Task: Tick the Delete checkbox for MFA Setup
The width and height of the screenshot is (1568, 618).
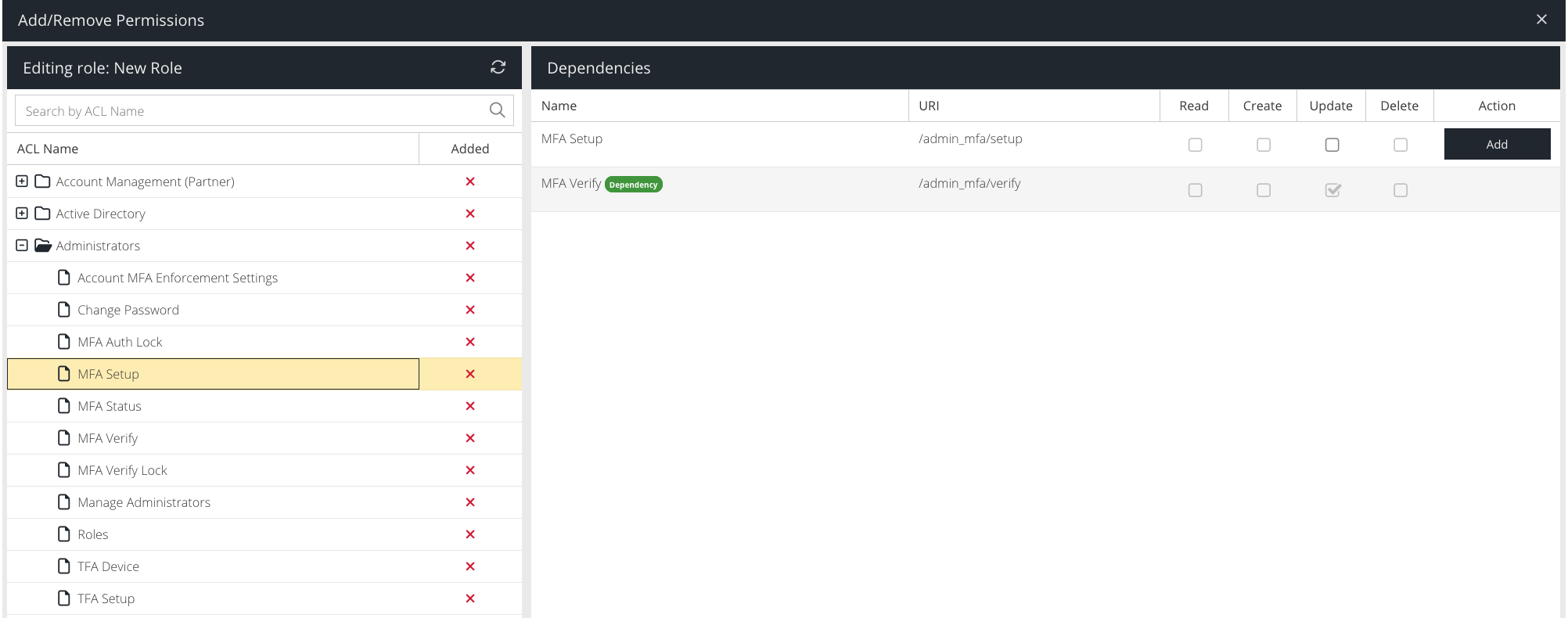Action: (x=1401, y=145)
